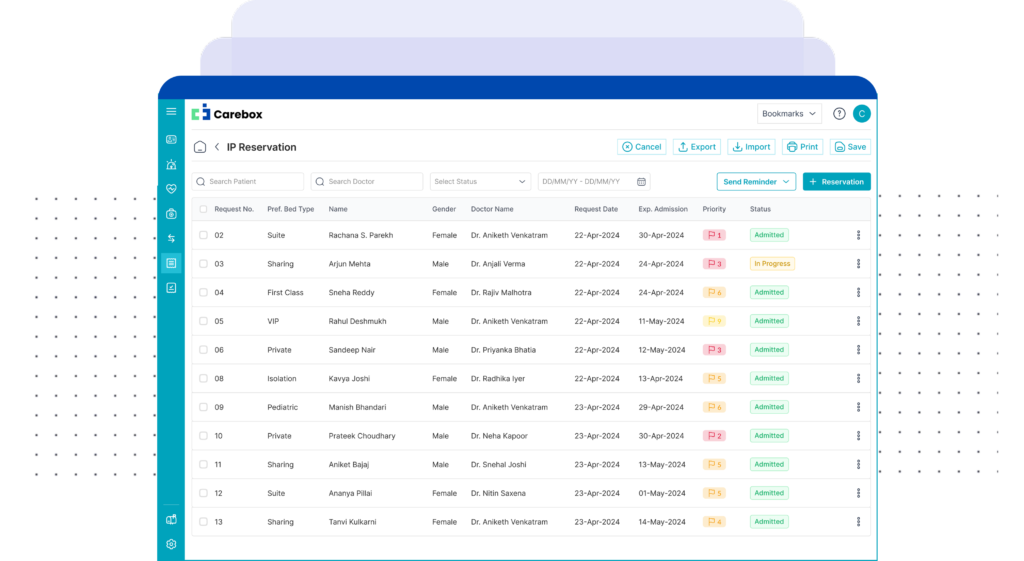Screen dimensions: 1024x561
Task: Select the checkbox for Sneha Reddy row
Action: (x=203, y=293)
